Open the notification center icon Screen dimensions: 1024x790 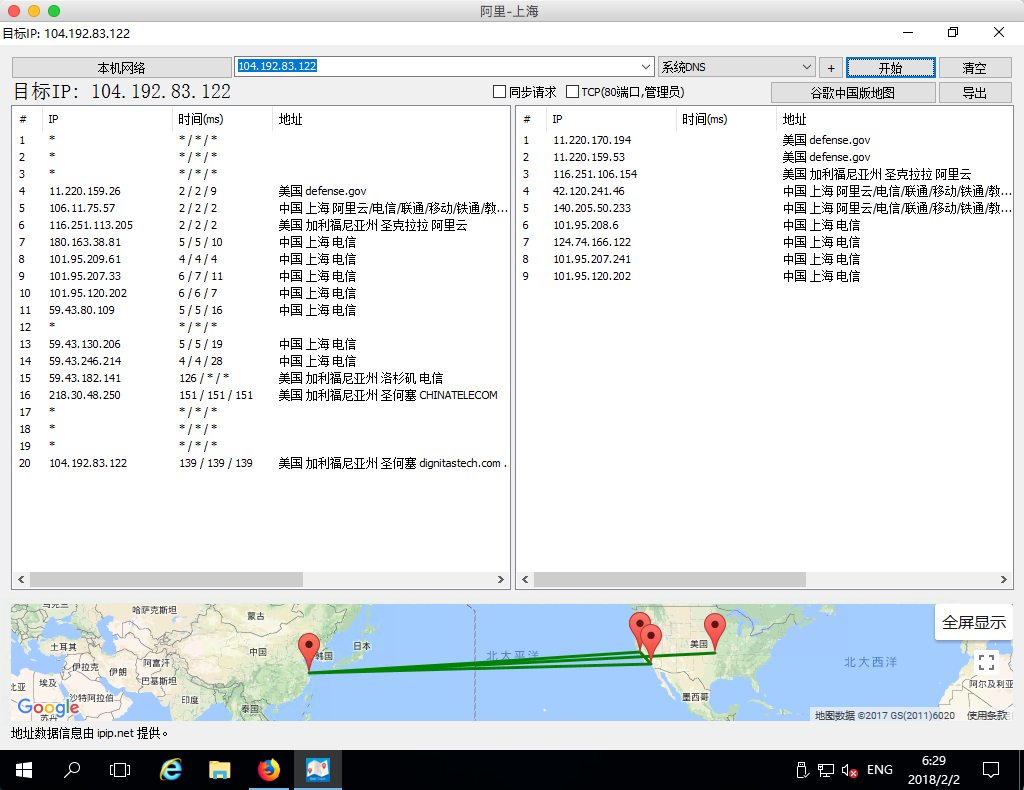(x=991, y=770)
